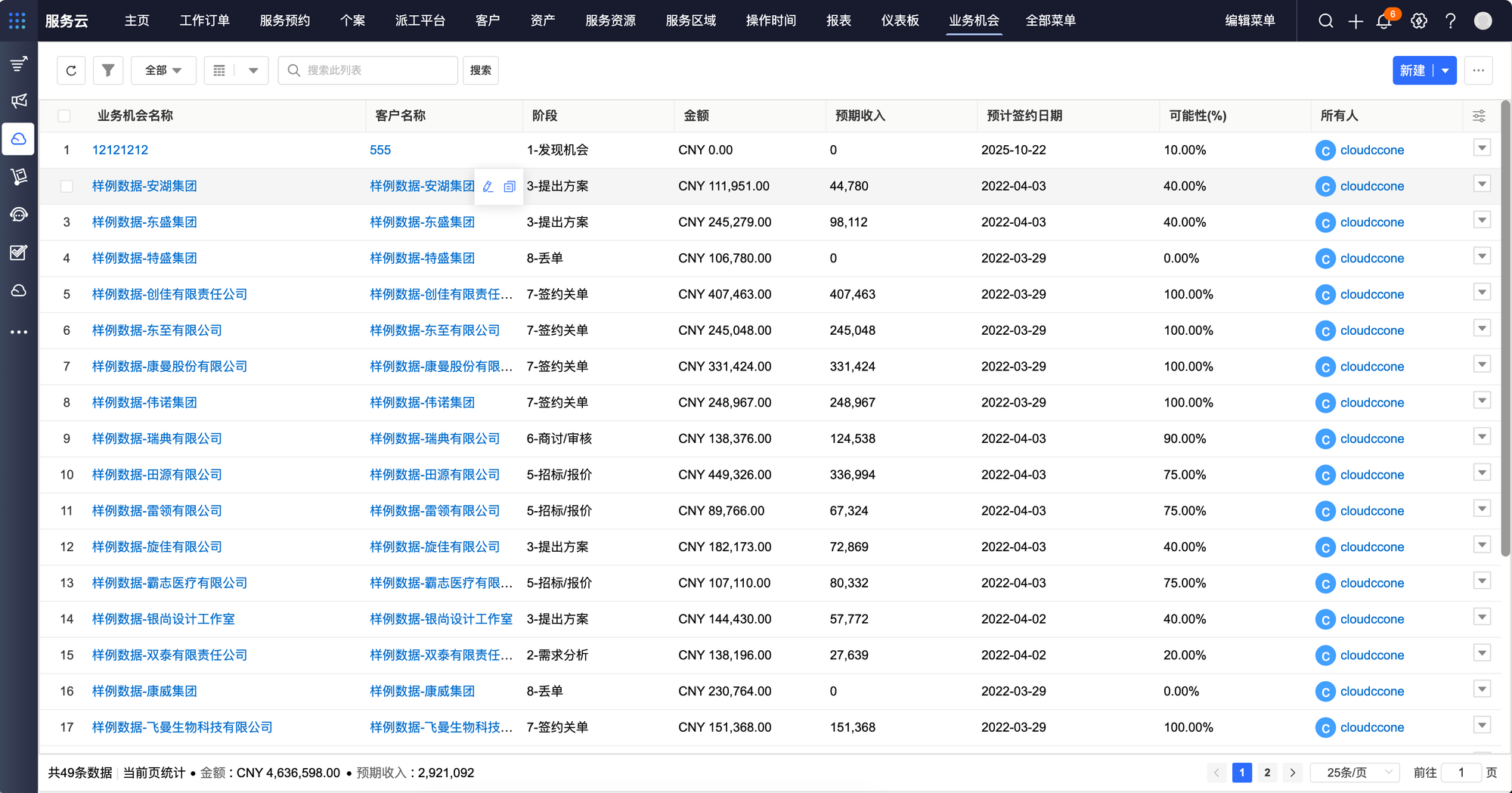Click the notification bell icon
1512x793 pixels.
1383,21
